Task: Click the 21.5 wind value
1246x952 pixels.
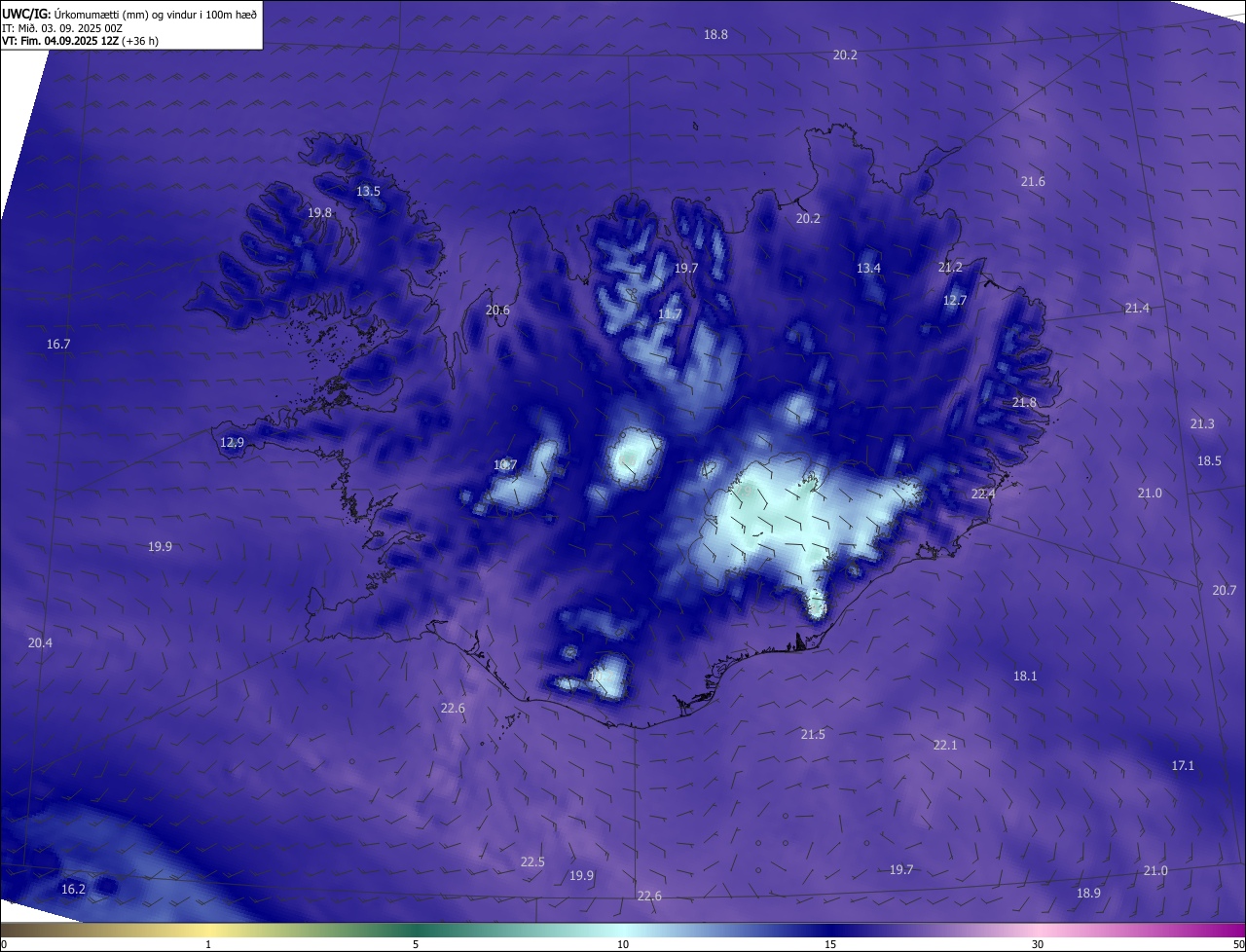Action: coord(813,734)
